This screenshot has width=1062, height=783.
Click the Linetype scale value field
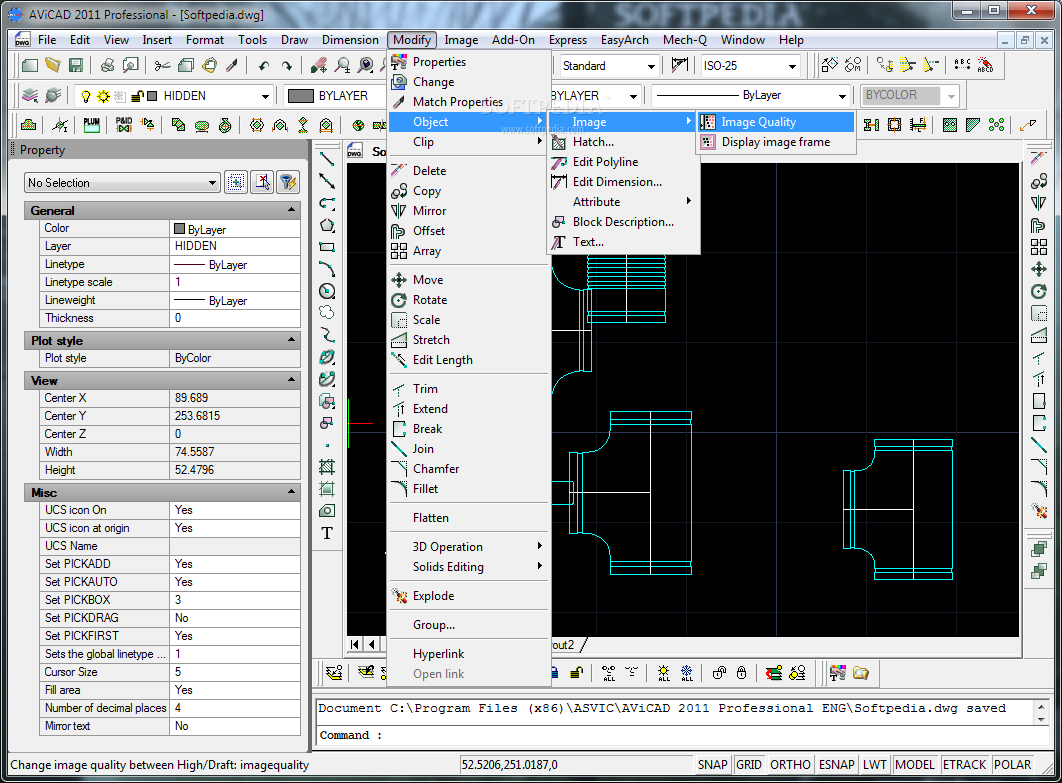coord(234,282)
